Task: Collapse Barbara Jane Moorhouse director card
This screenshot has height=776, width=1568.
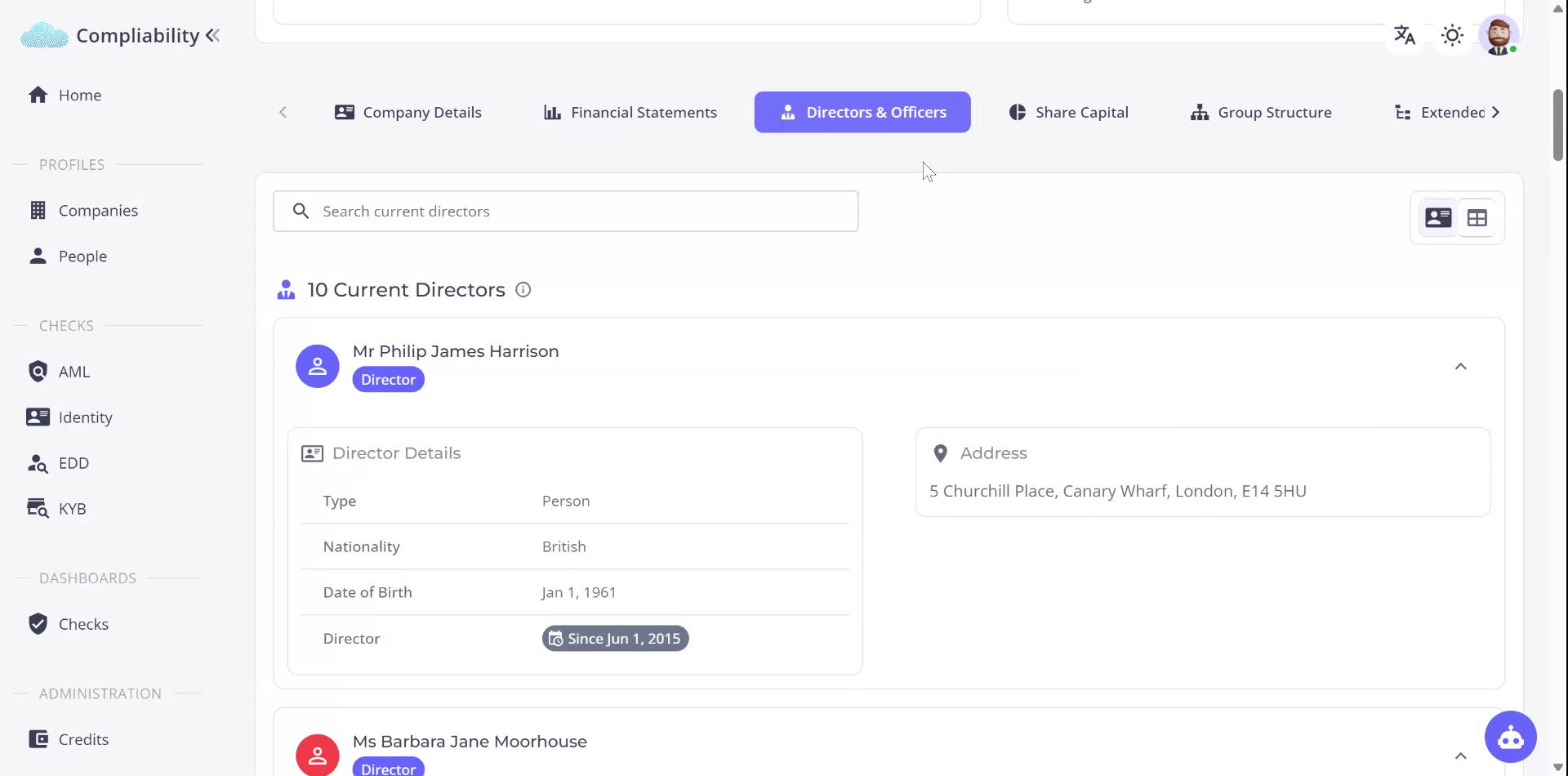Action: [x=1460, y=756]
